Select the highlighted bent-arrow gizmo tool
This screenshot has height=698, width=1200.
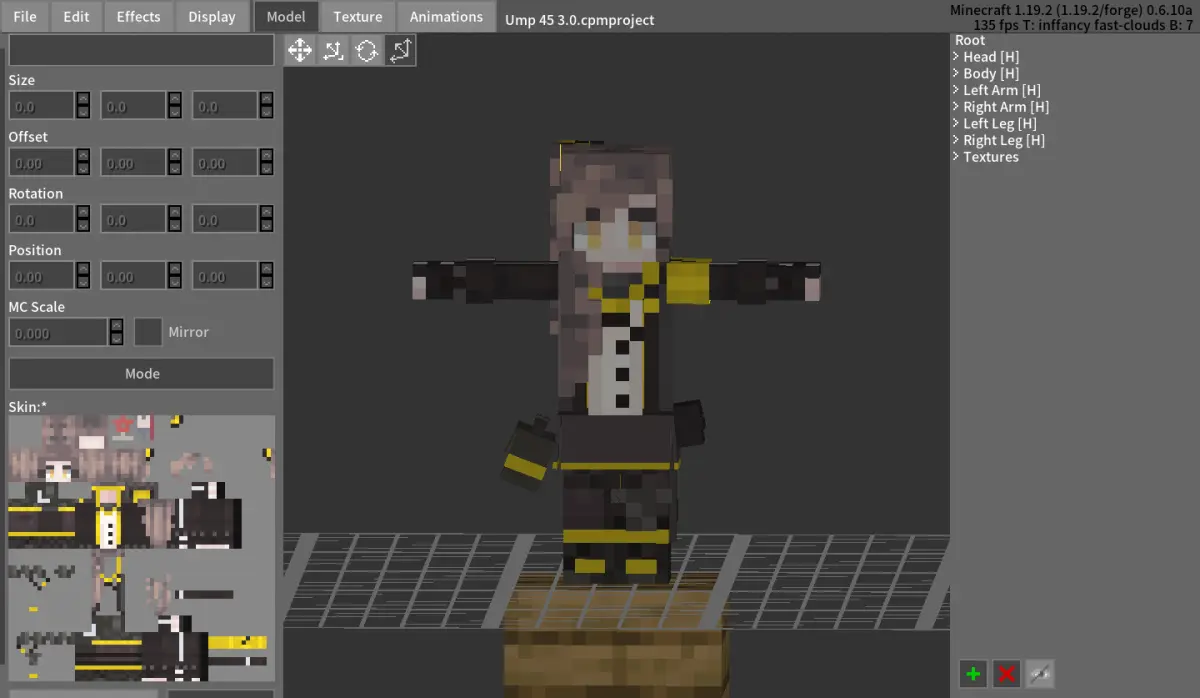pyautogui.click(x=400, y=50)
